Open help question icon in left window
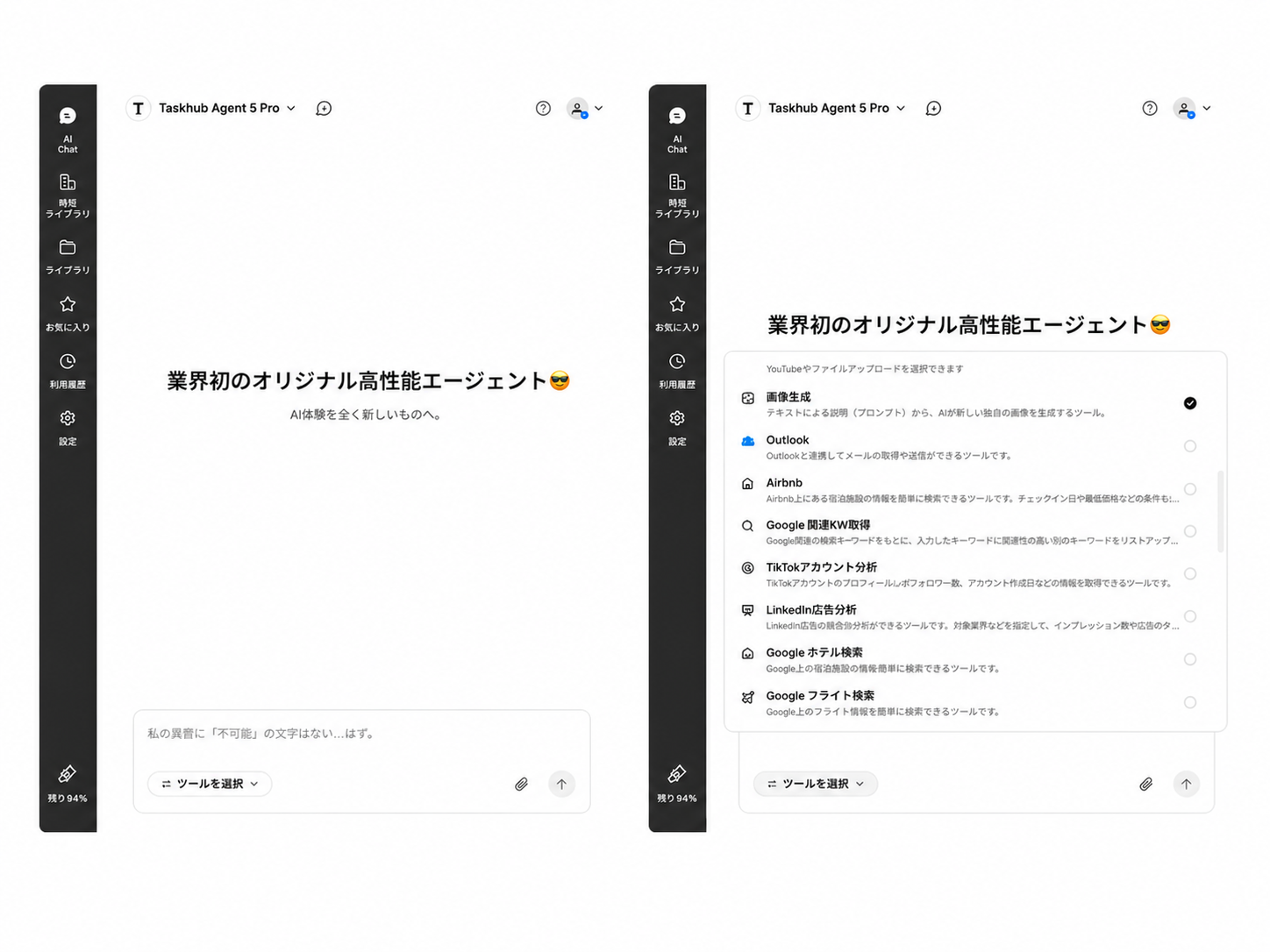Screen dimensions: 1270x952 click(543, 109)
